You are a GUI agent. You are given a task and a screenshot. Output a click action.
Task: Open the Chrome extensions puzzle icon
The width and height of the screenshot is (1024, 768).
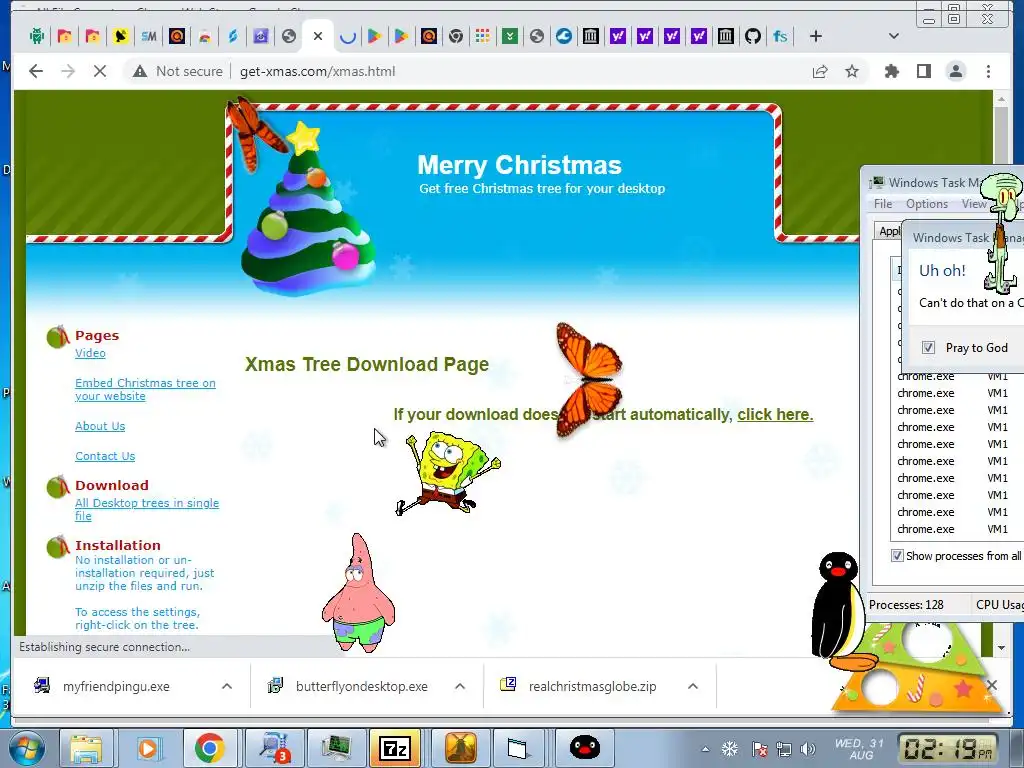891,71
